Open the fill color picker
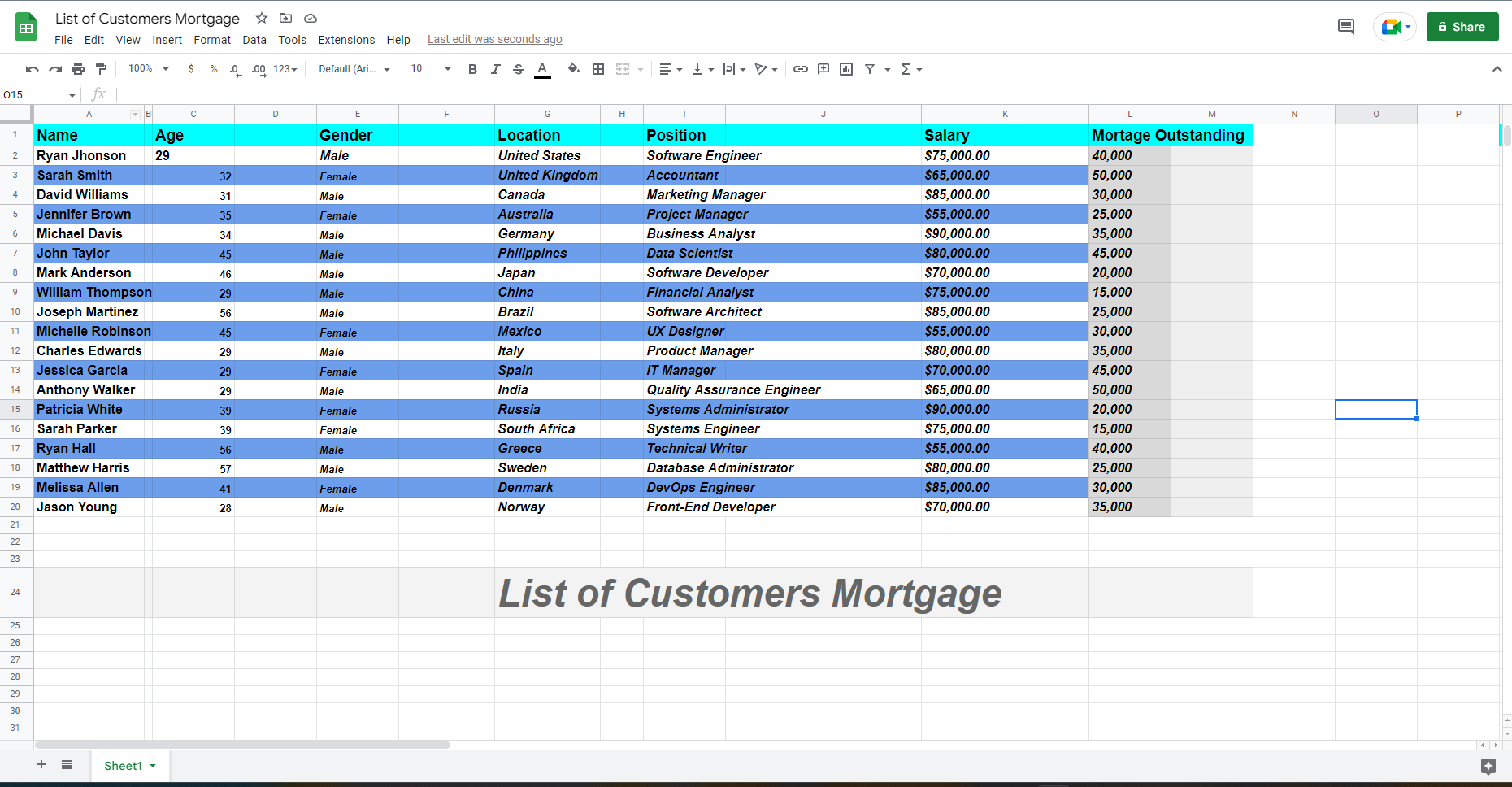The height and width of the screenshot is (787, 1512). [574, 69]
